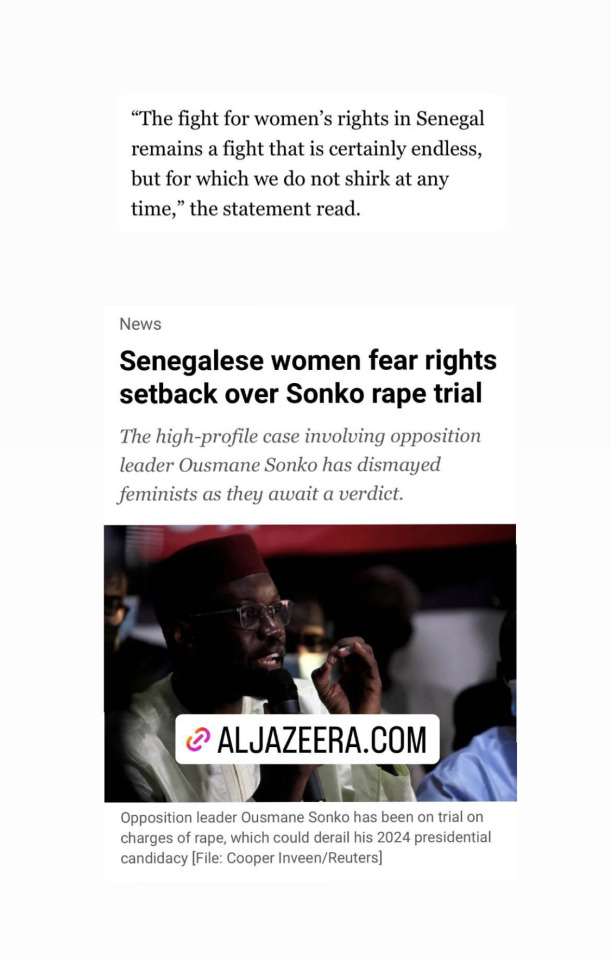The height and width of the screenshot is (960, 611).
Task: Open the 'Senegalese women fear rights' headline
Action: click(x=307, y=377)
